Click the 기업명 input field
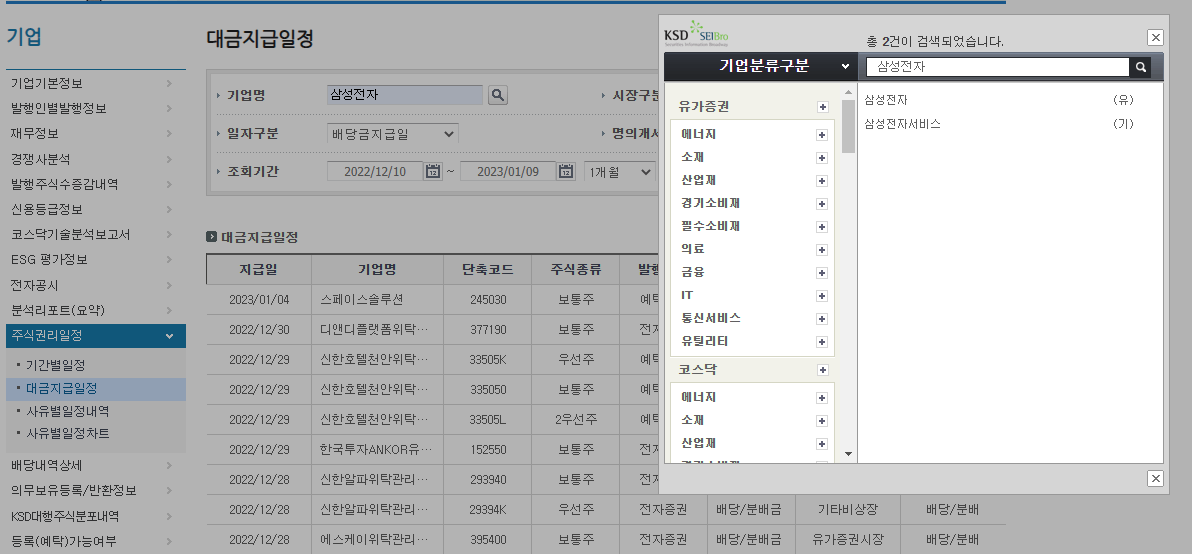 click(404, 95)
